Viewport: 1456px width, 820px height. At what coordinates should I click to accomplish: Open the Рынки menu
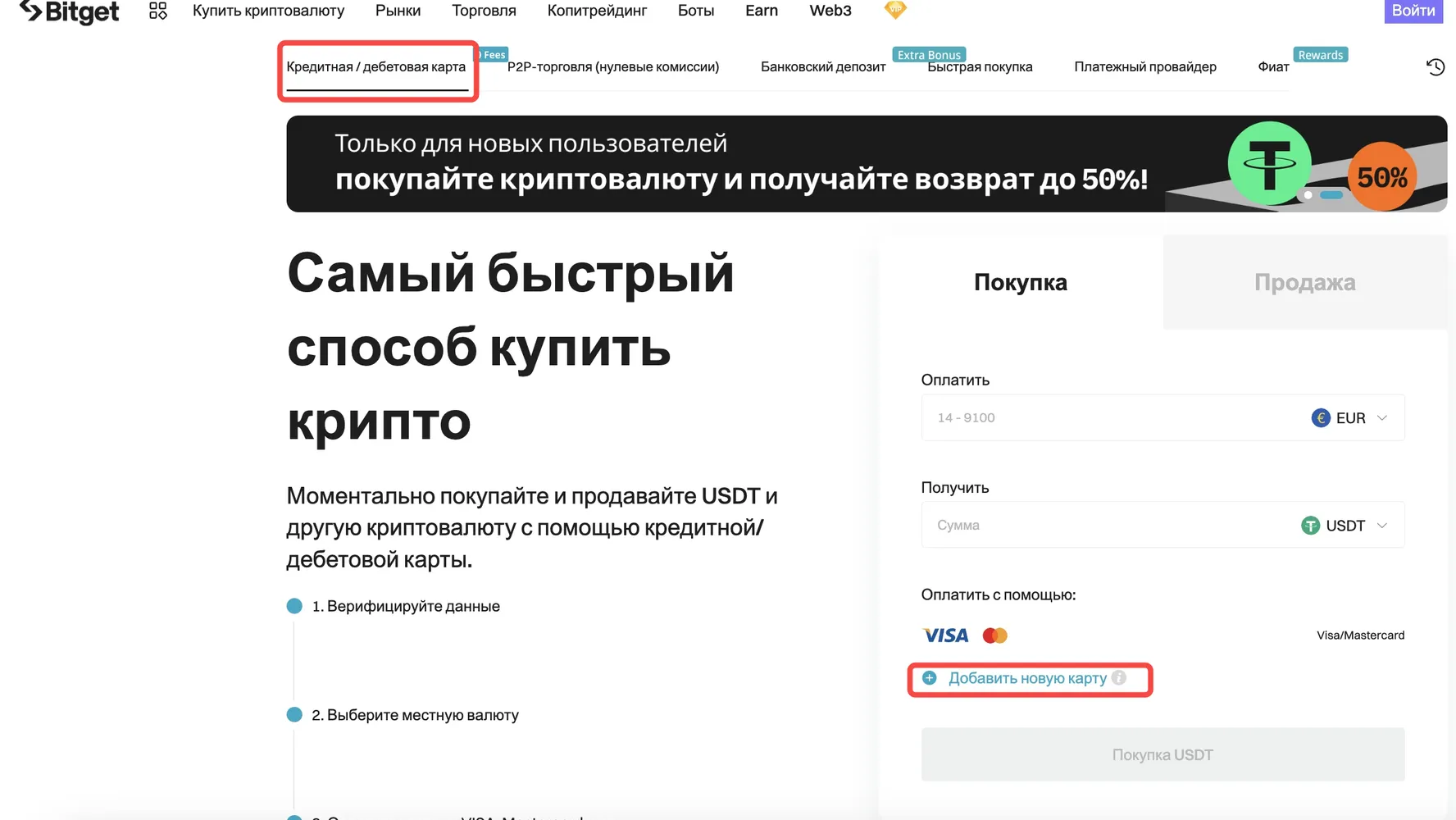click(398, 10)
